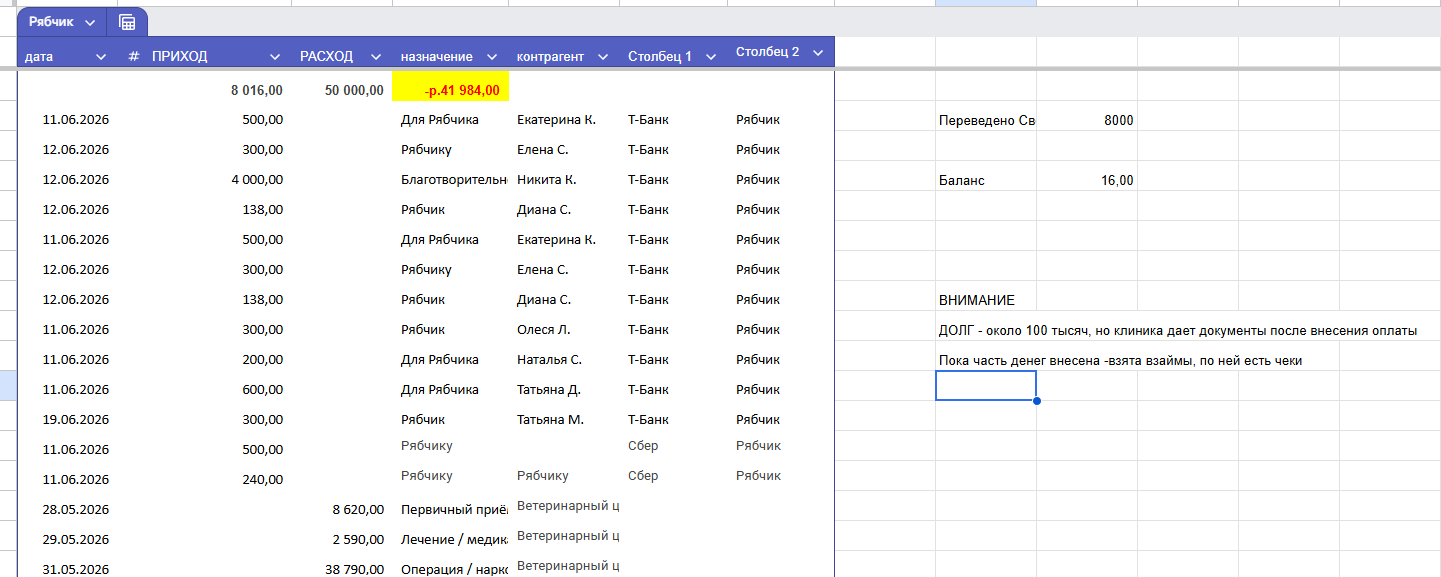Click Рябчик in the Олеся Л. row
Image resolution: width=1441 pixels, height=577 pixels.
[x=758, y=330]
